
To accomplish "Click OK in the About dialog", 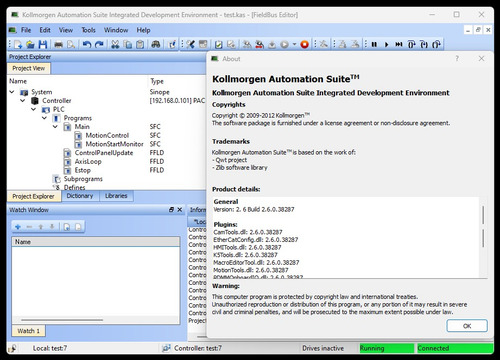I will [x=467, y=326].
